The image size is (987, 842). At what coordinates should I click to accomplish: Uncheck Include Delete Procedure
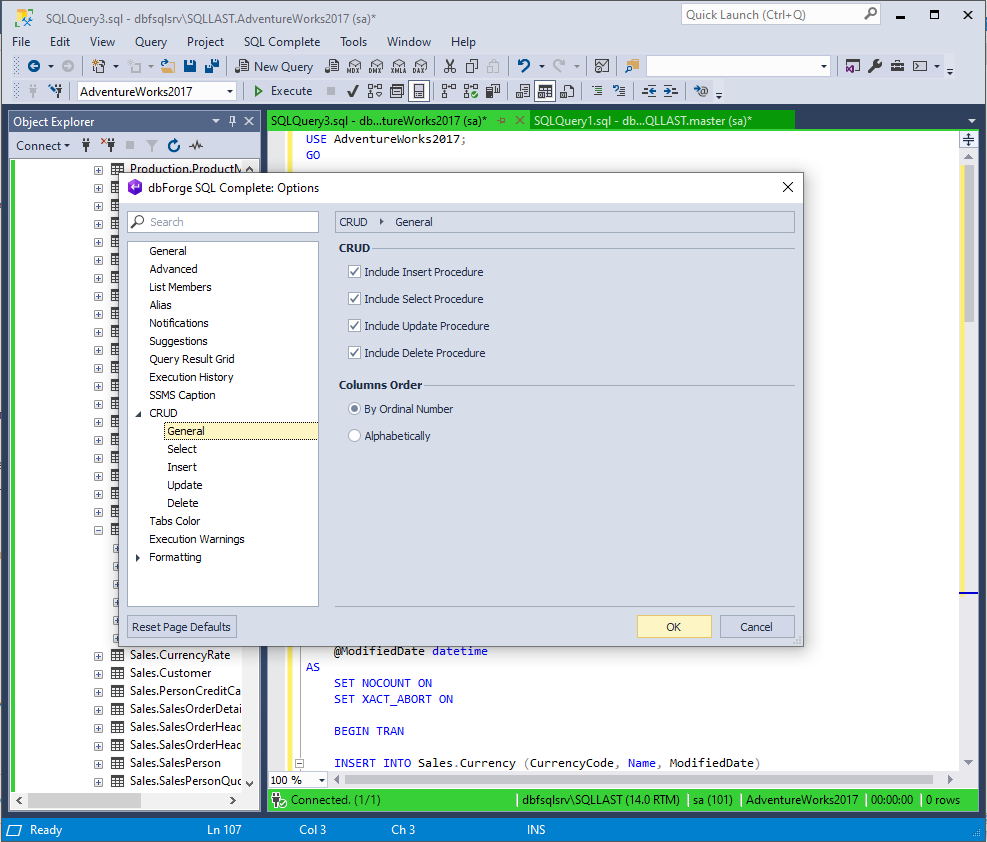[x=354, y=353]
